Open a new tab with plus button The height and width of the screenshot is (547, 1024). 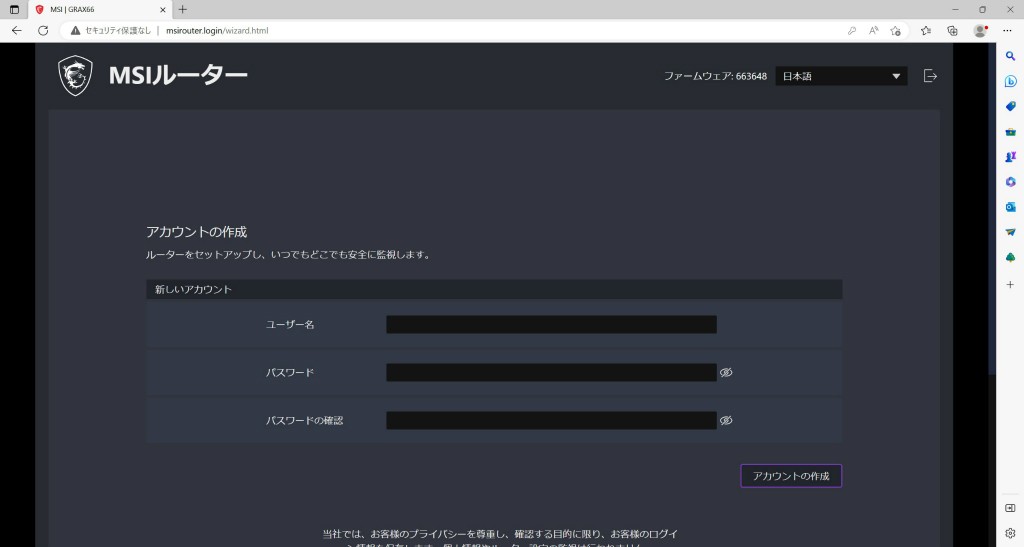(x=183, y=10)
